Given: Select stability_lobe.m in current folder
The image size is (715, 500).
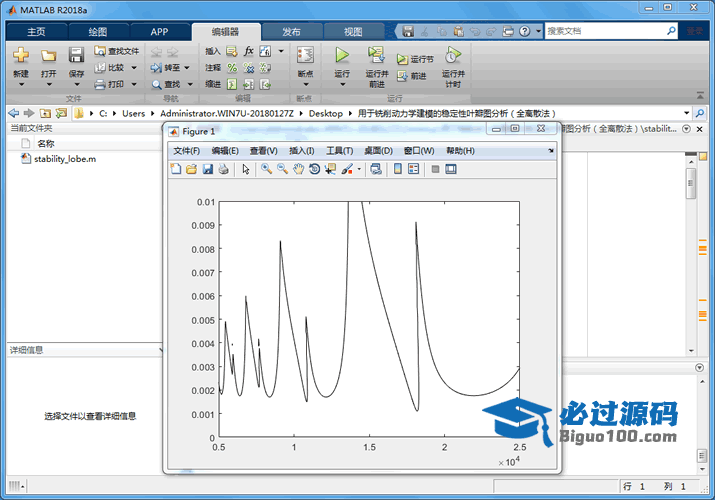Looking at the screenshot, I should (65, 159).
